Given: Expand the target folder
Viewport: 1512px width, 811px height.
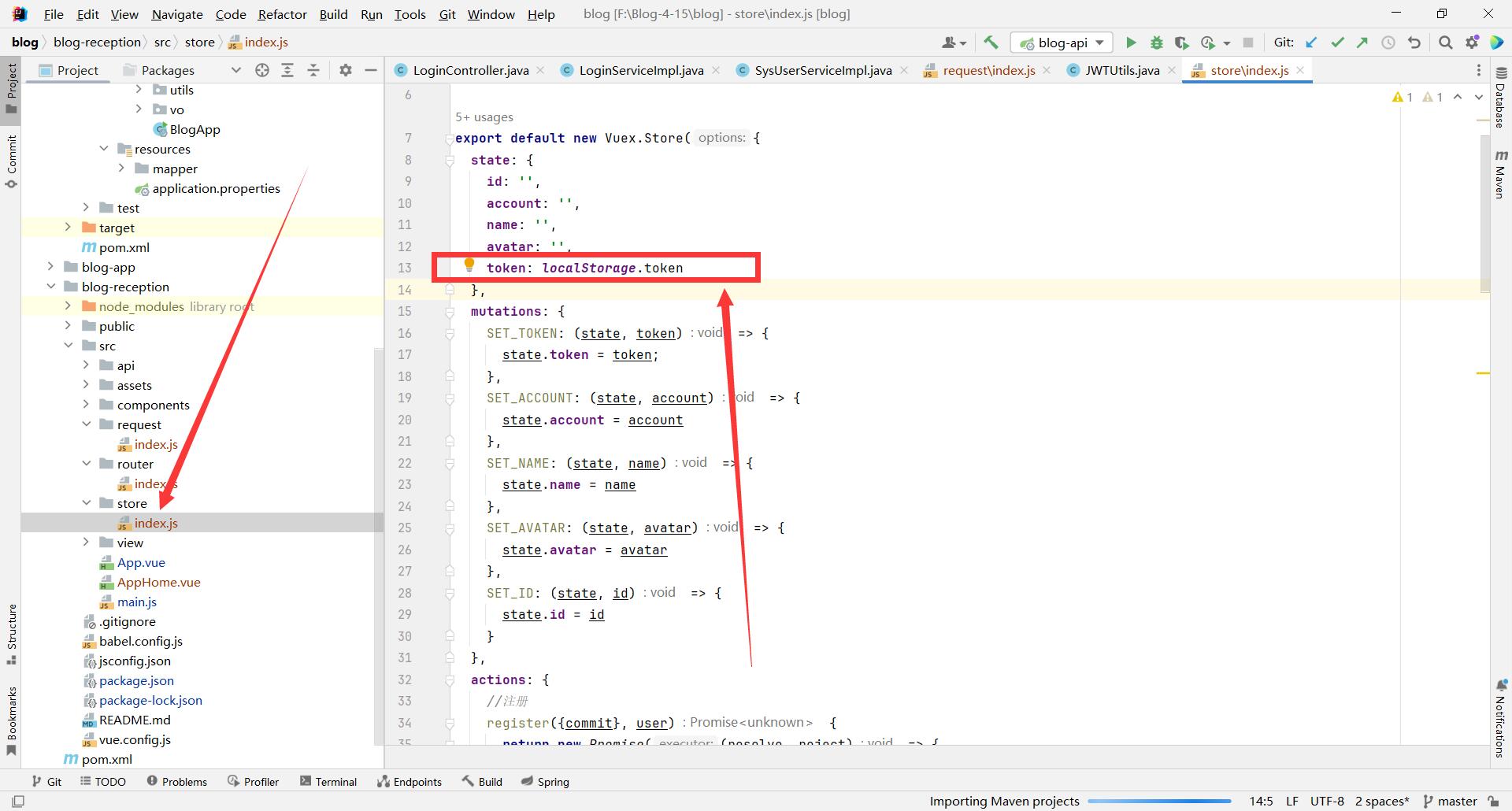Looking at the screenshot, I should [68, 228].
